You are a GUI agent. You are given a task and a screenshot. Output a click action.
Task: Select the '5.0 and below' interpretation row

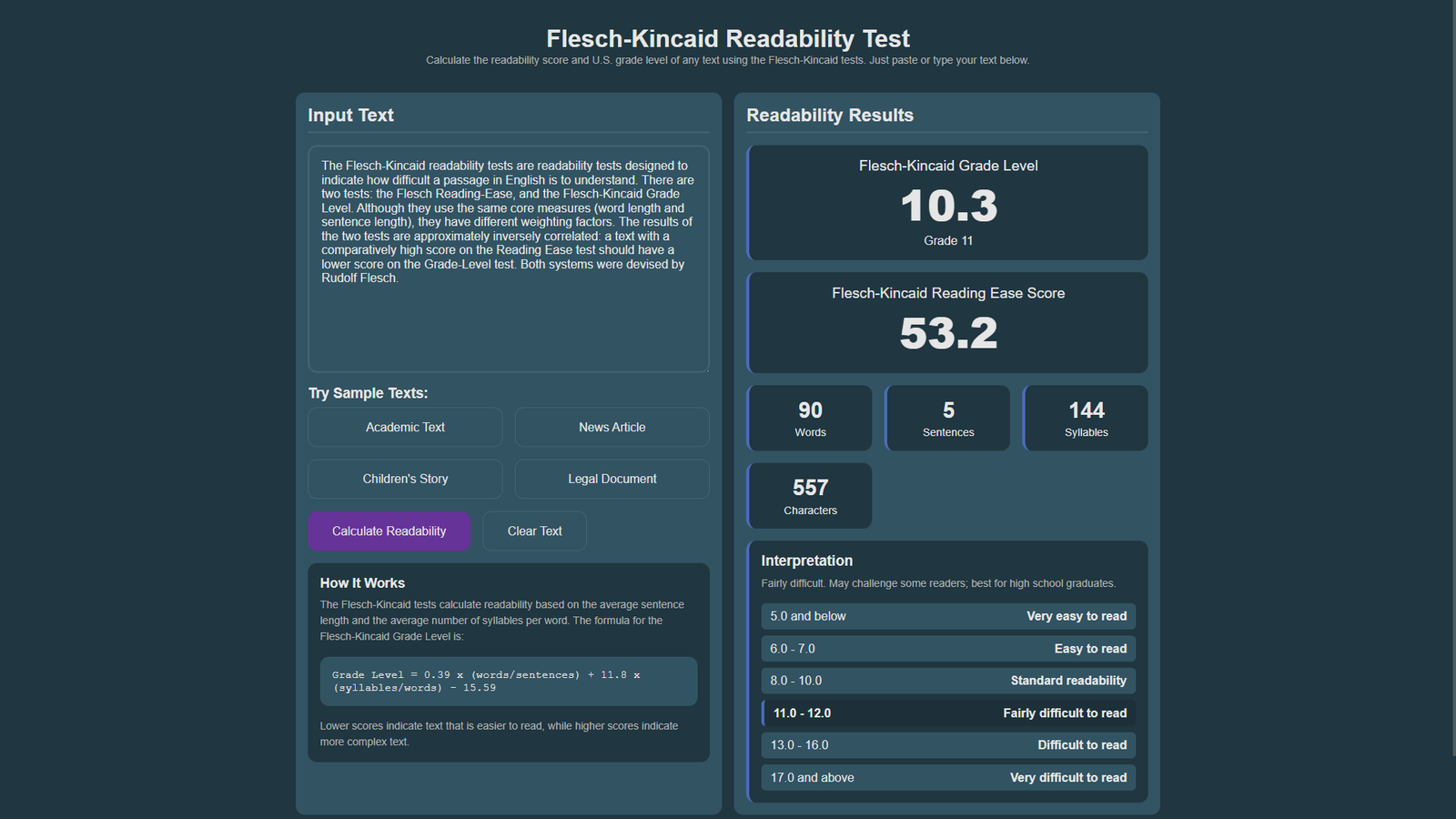(x=948, y=616)
